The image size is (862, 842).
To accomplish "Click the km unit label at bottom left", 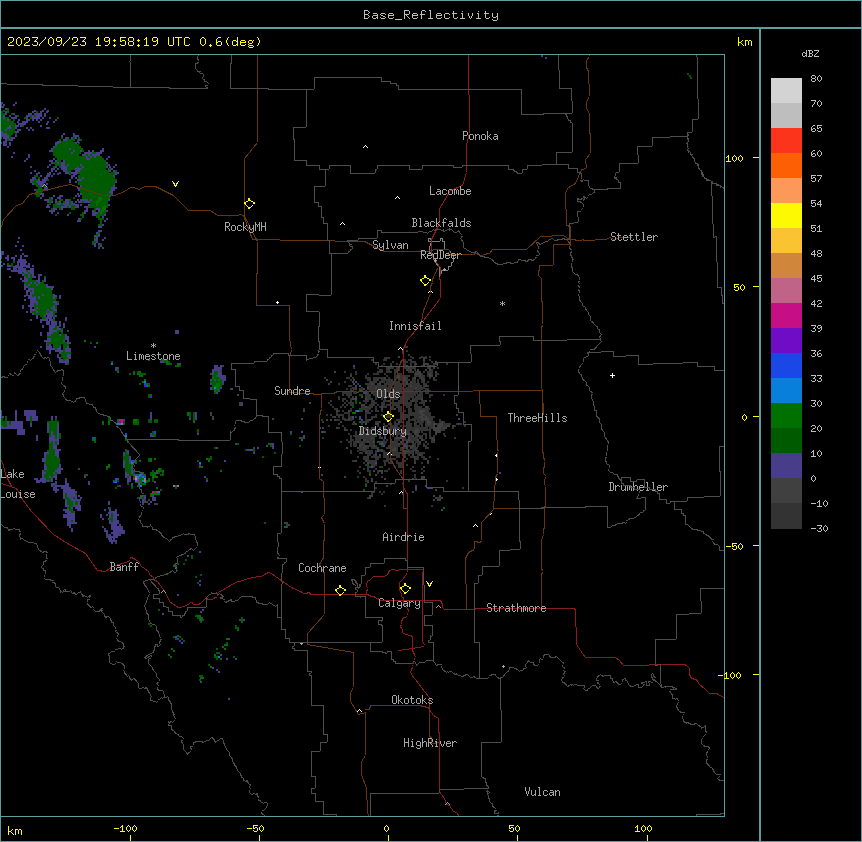I will (15, 830).
